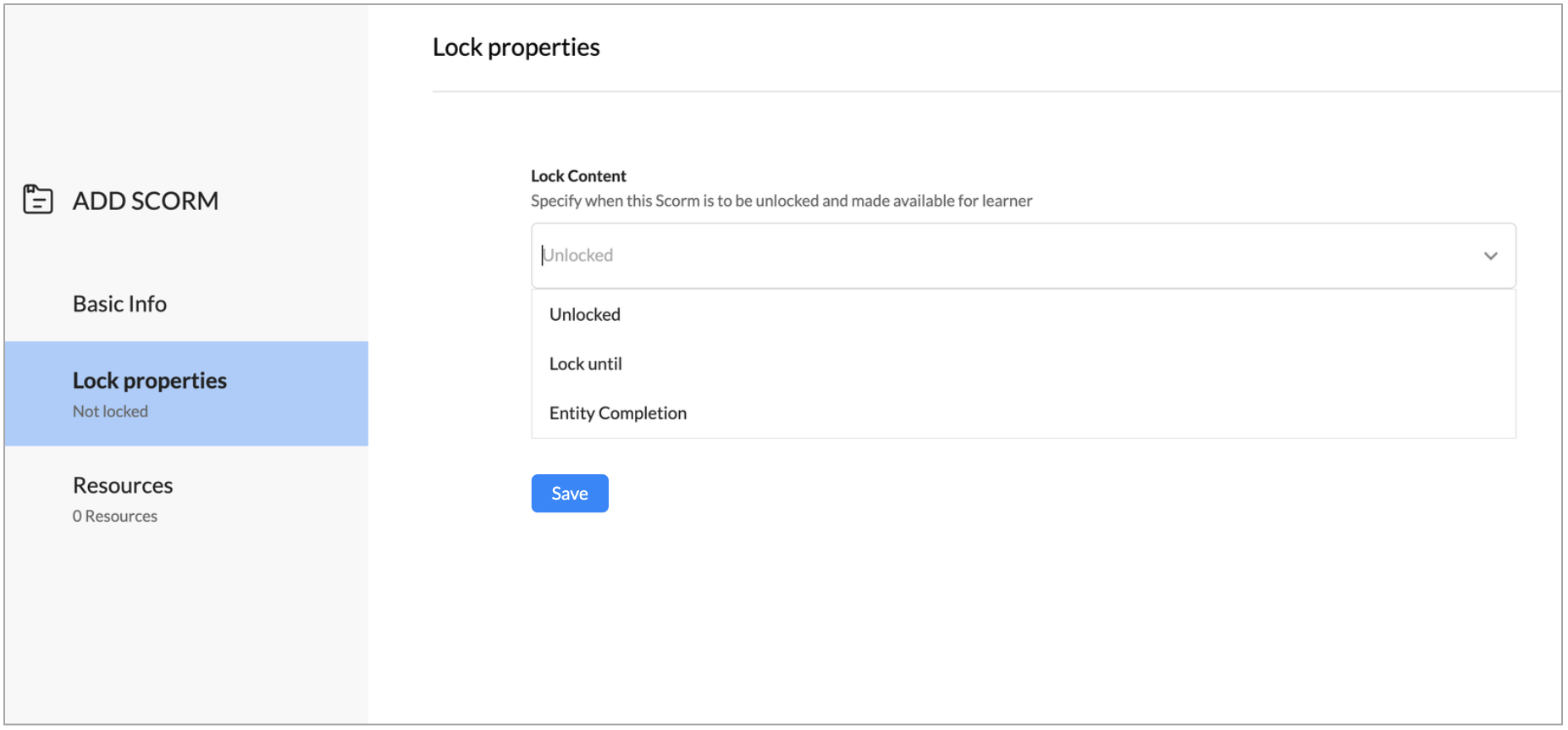Click the SCORM clipboard icon
This screenshot has height=730, width=1568.
tap(37, 200)
